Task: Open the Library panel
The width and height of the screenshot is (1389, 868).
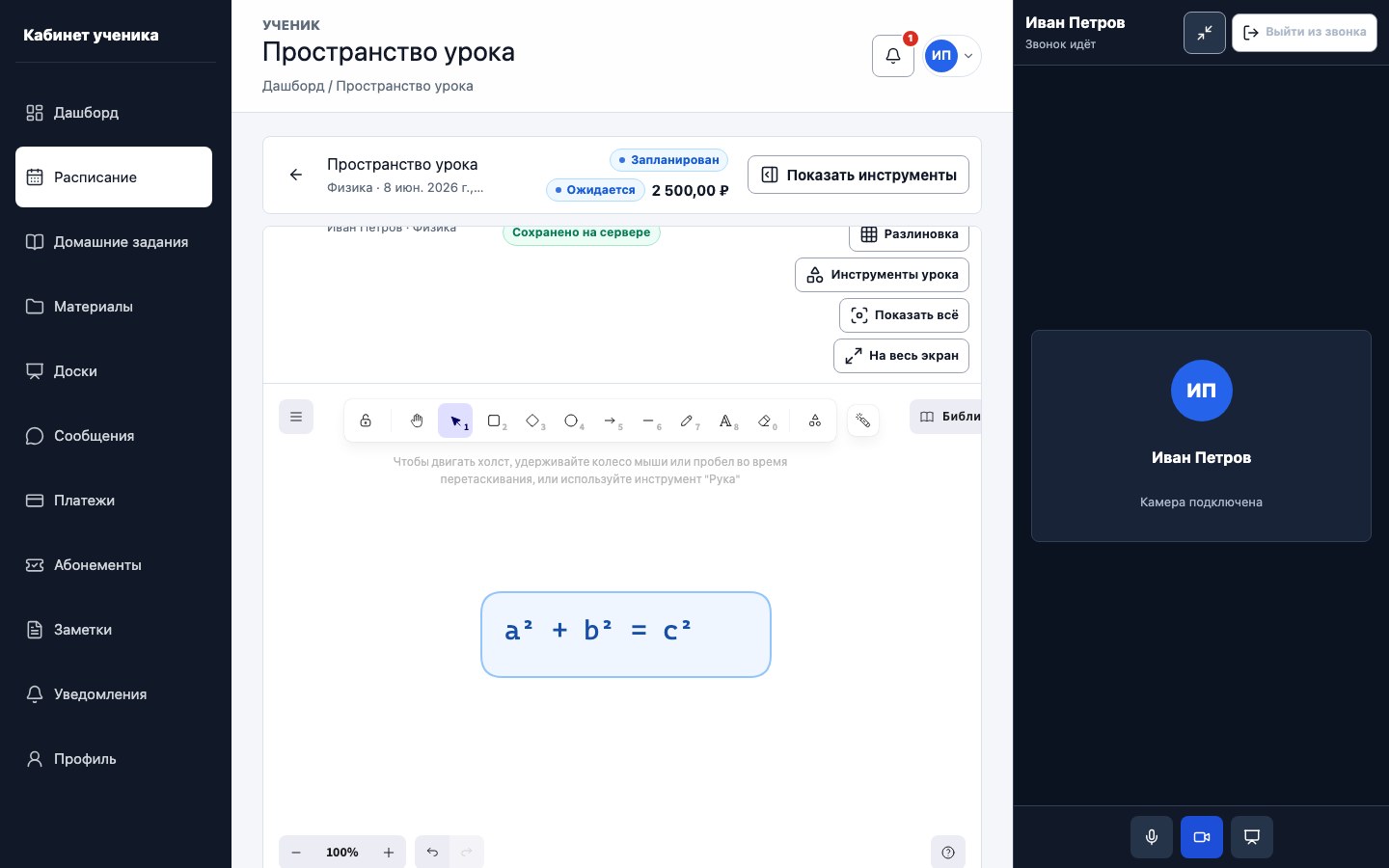Action: click(x=945, y=417)
